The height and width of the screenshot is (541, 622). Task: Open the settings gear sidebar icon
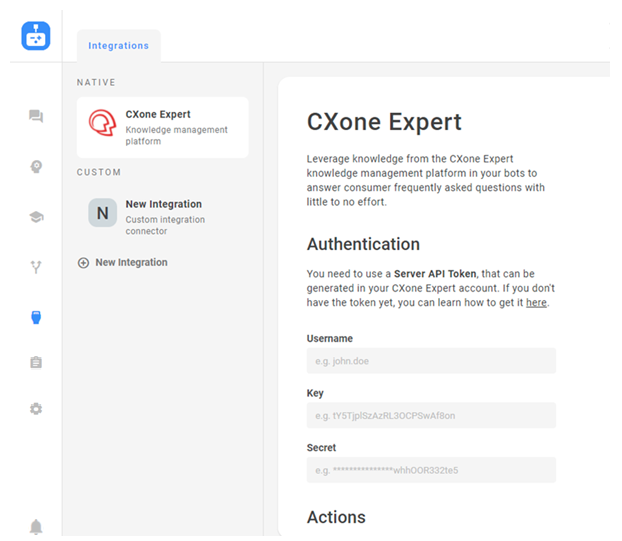point(36,409)
